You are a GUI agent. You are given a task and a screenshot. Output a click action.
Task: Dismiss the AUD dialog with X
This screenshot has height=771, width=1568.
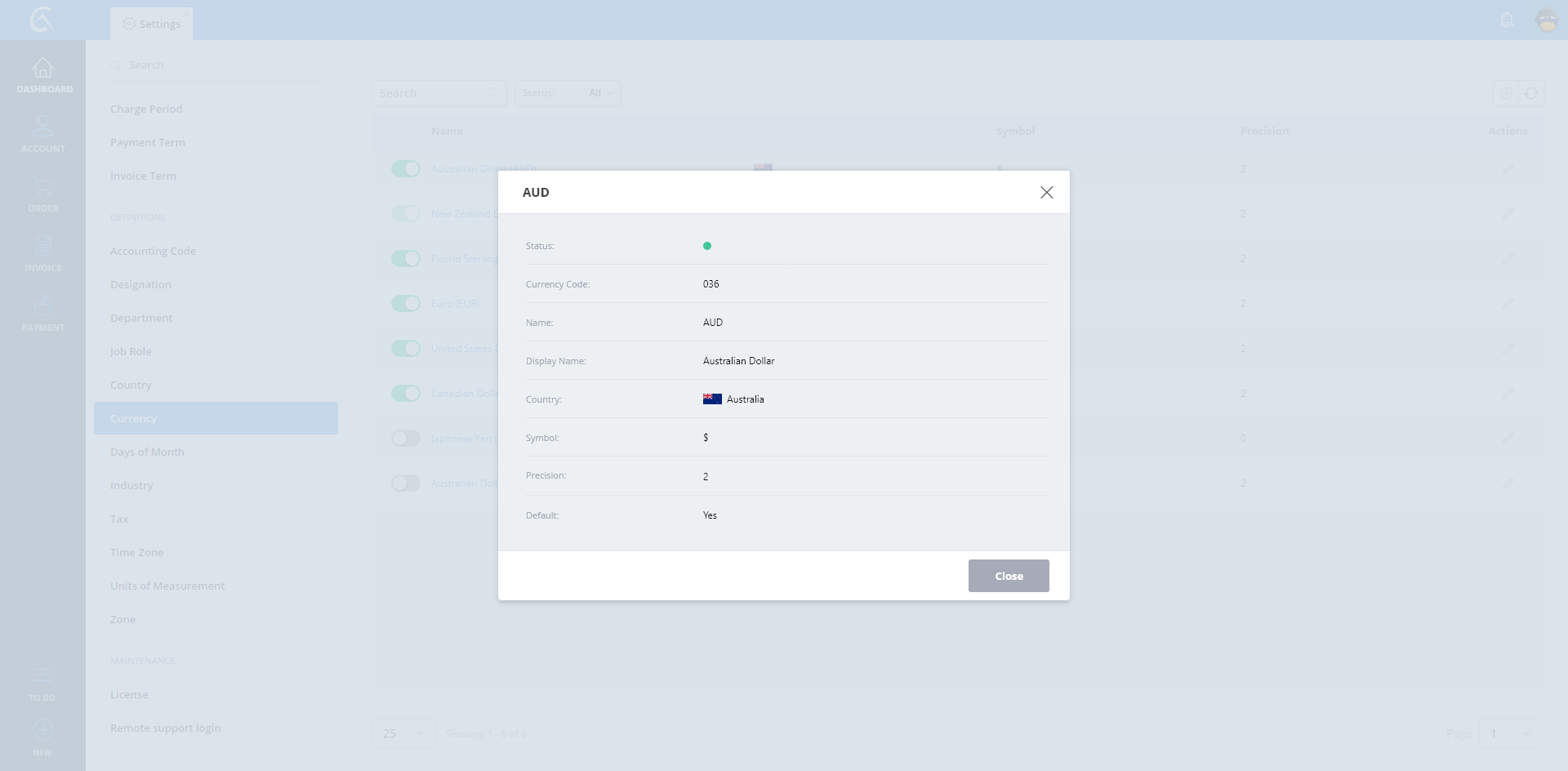(x=1046, y=193)
